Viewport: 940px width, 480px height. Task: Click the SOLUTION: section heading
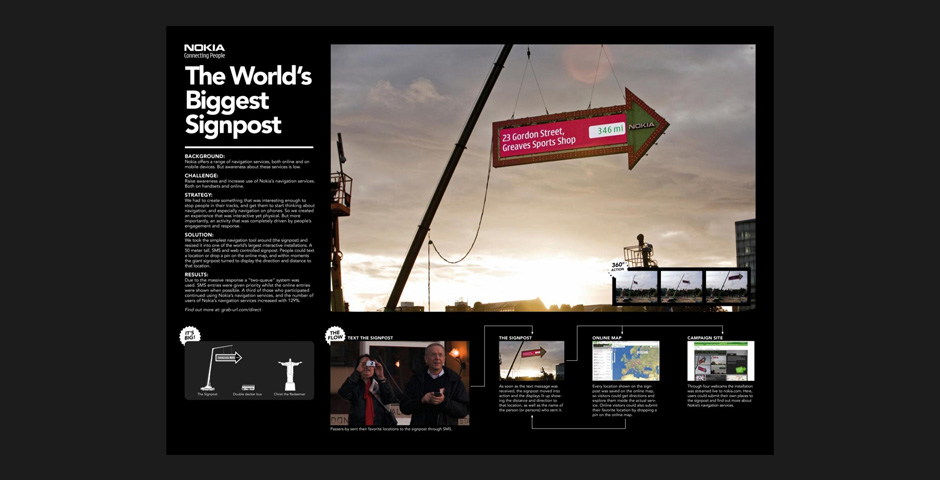pos(199,235)
